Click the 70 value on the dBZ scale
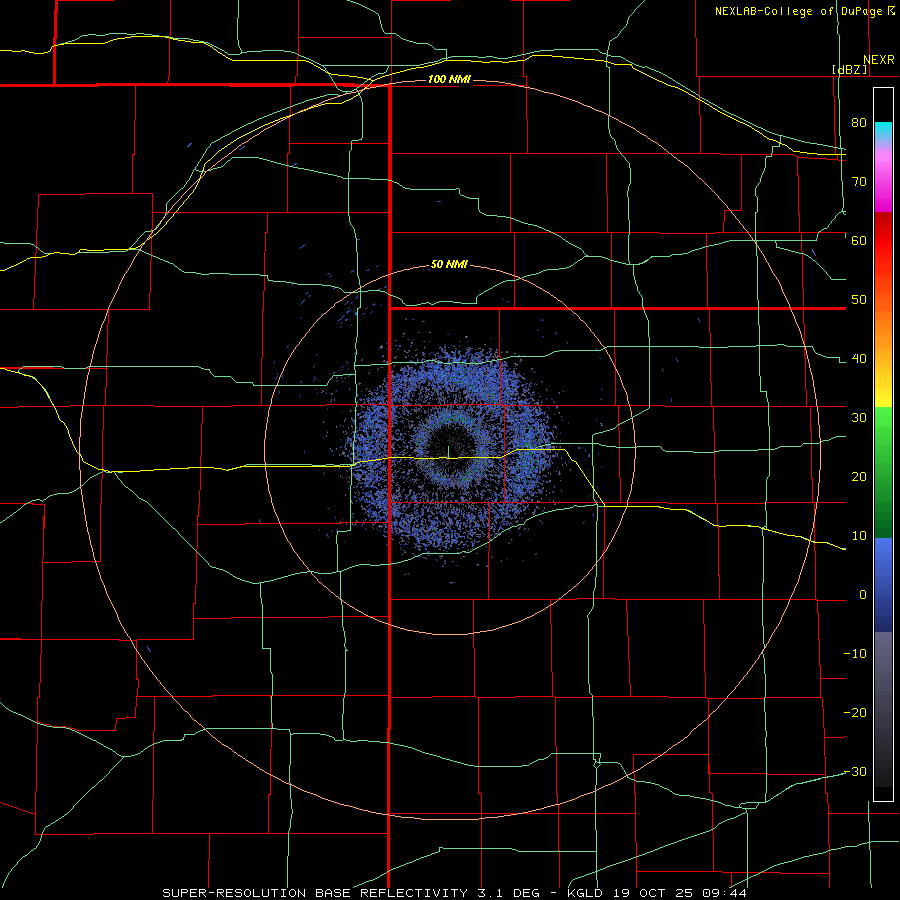Viewport: 900px width, 900px height. (859, 181)
